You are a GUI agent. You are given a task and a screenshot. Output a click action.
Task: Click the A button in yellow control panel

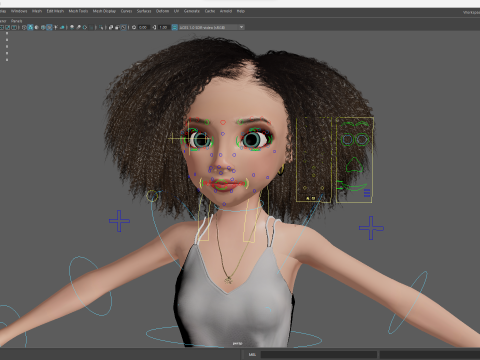pos(308,198)
